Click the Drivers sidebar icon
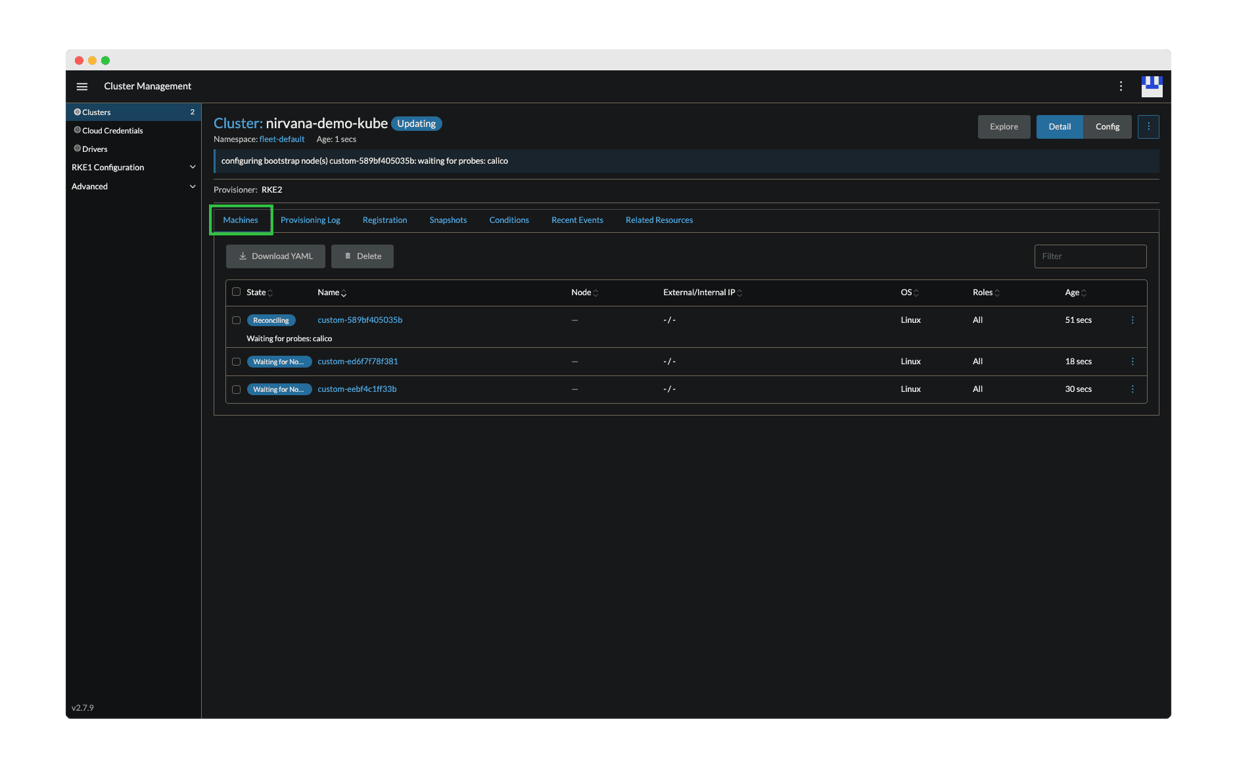This screenshot has height=768, width=1237. [77, 149]
